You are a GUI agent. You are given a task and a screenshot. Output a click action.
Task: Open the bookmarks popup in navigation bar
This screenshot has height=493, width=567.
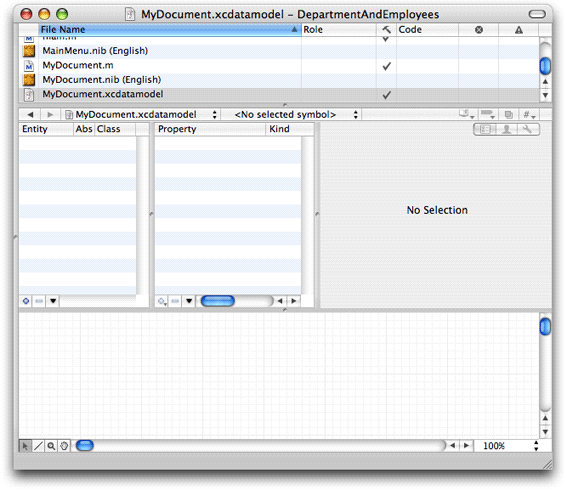click(x=466, y=115)
